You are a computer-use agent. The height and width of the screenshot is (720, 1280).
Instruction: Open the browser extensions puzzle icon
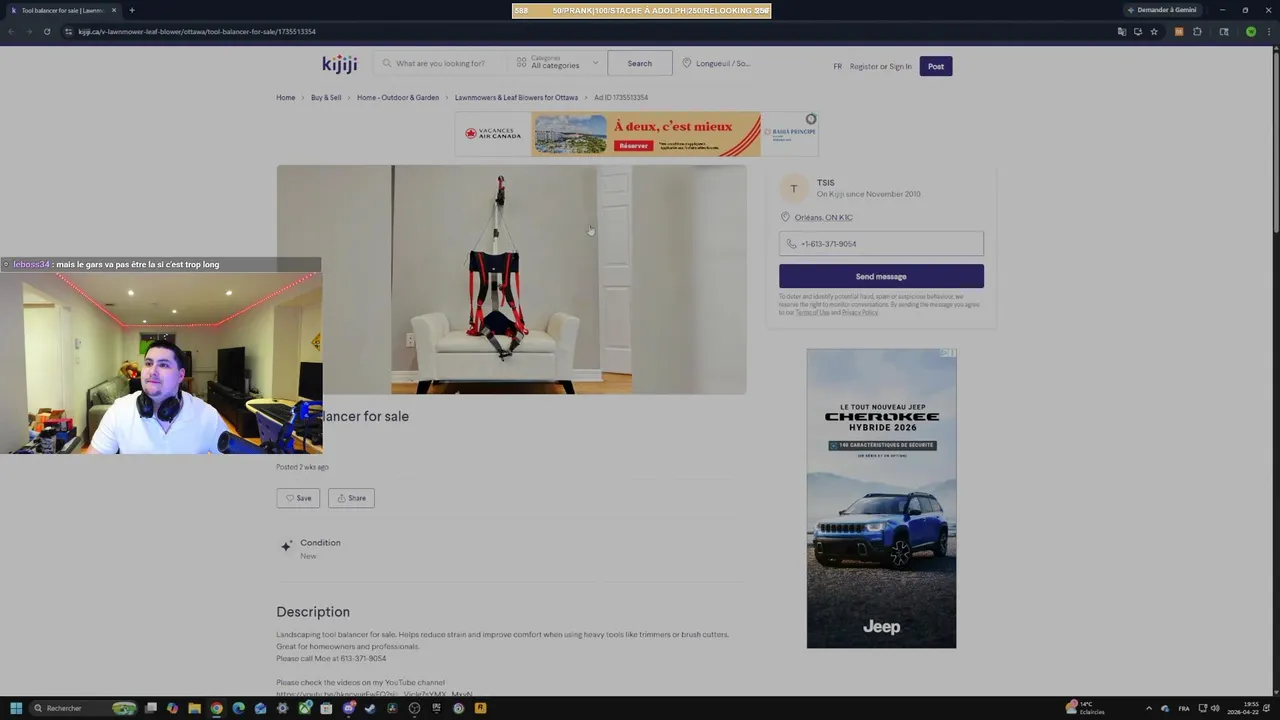(x=1197, y=31)
